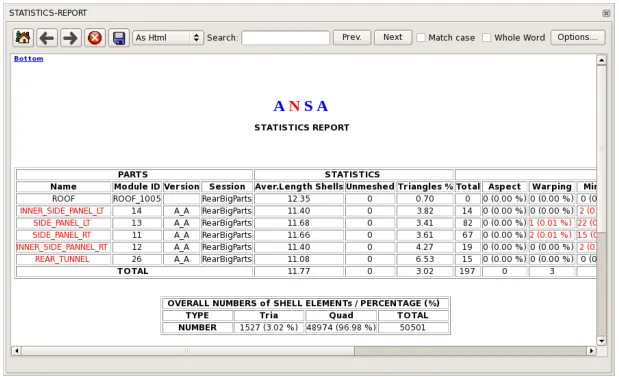Navigate back with the left arrow

tap(47, 38)
